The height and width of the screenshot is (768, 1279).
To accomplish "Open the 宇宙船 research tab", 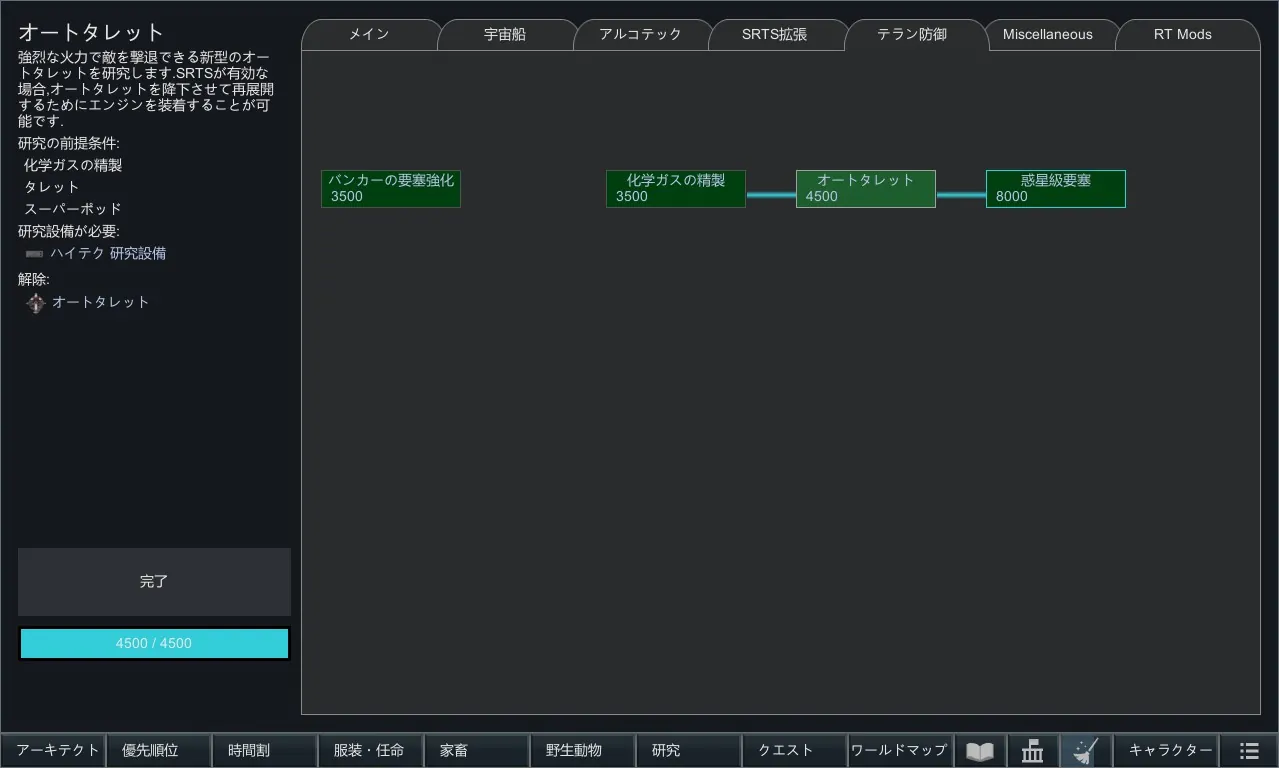I will pos(505,34).
